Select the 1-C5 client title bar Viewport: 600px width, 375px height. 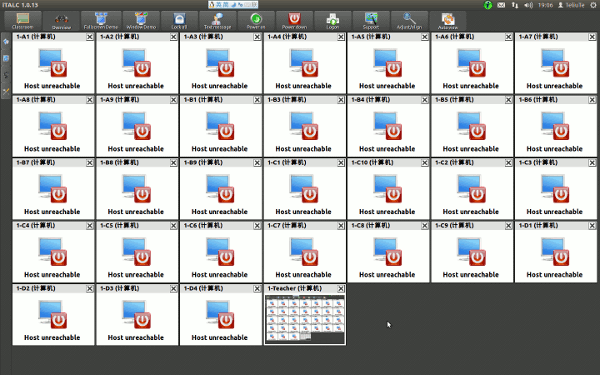point(137,225)
